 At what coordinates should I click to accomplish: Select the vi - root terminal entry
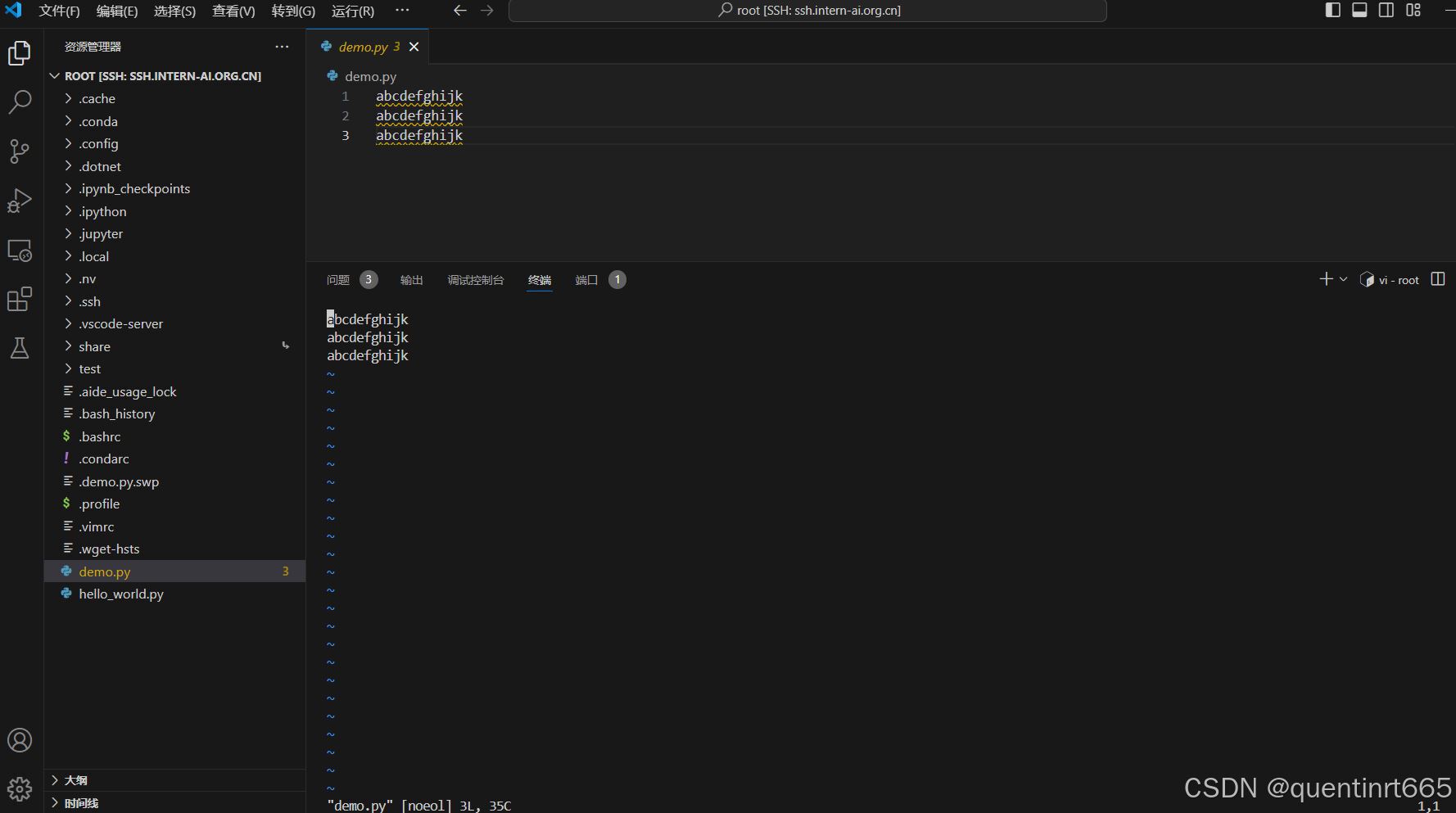[1396, 279]
